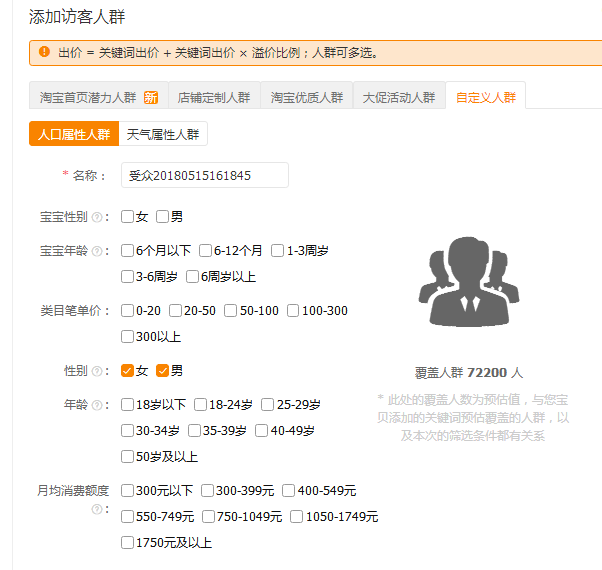
Task: Select the 人口属性人群 button
Action: tap(73, 134)
